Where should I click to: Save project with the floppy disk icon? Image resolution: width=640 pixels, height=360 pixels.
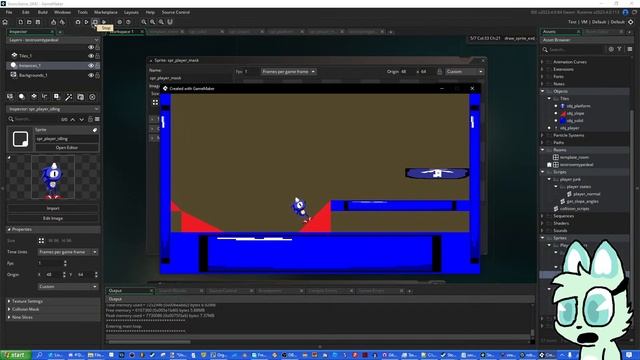click(x=38, y=22)
